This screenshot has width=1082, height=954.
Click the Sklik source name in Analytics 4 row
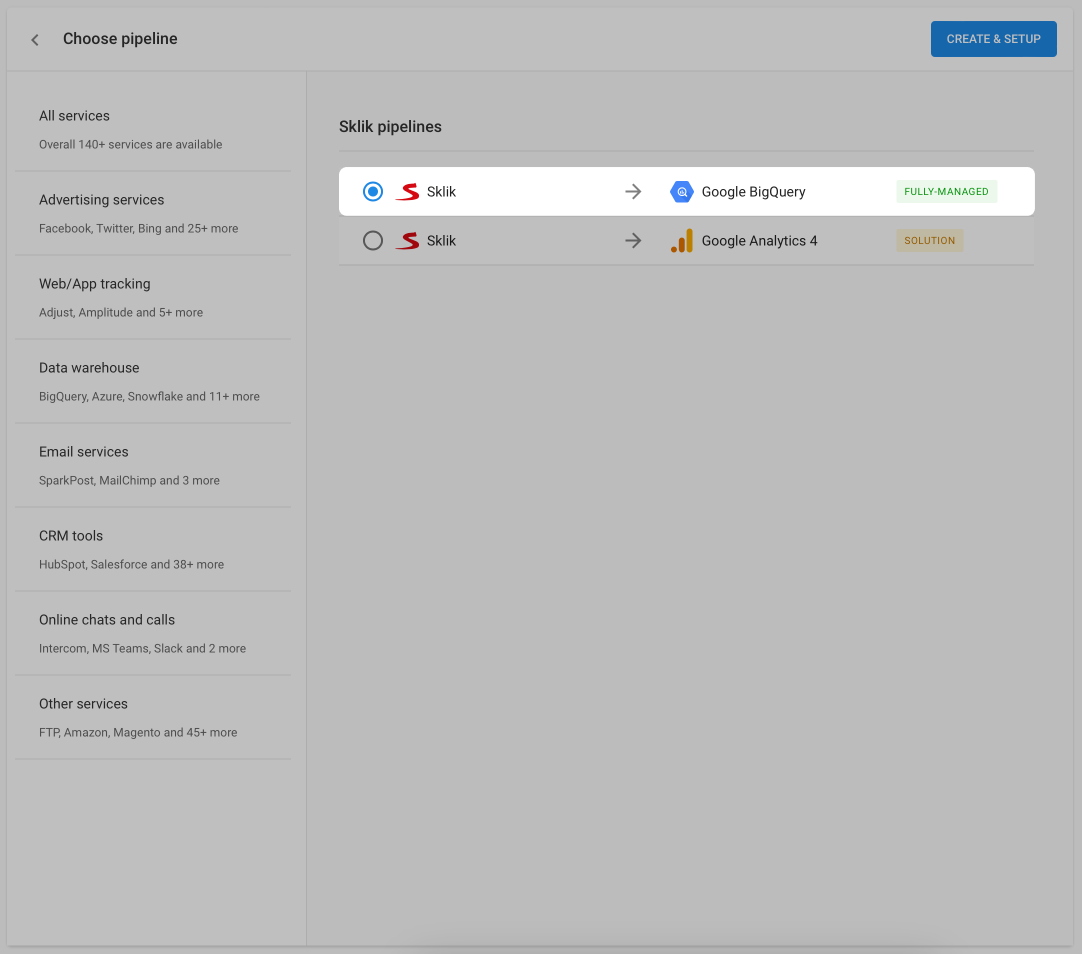pos(441,241)
